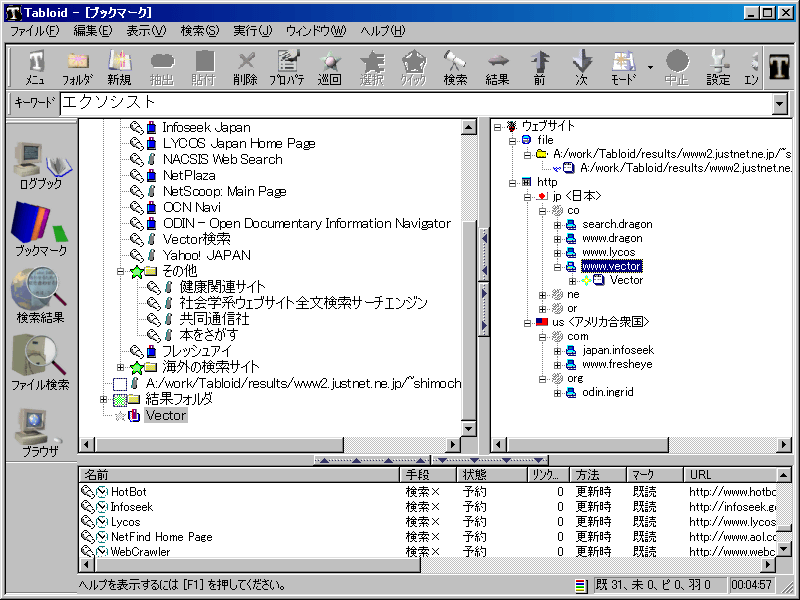This screenshot has height=600, width=800.
Task: Open the ウィンドウ(W) menu
Action: [x=316, y=31]
